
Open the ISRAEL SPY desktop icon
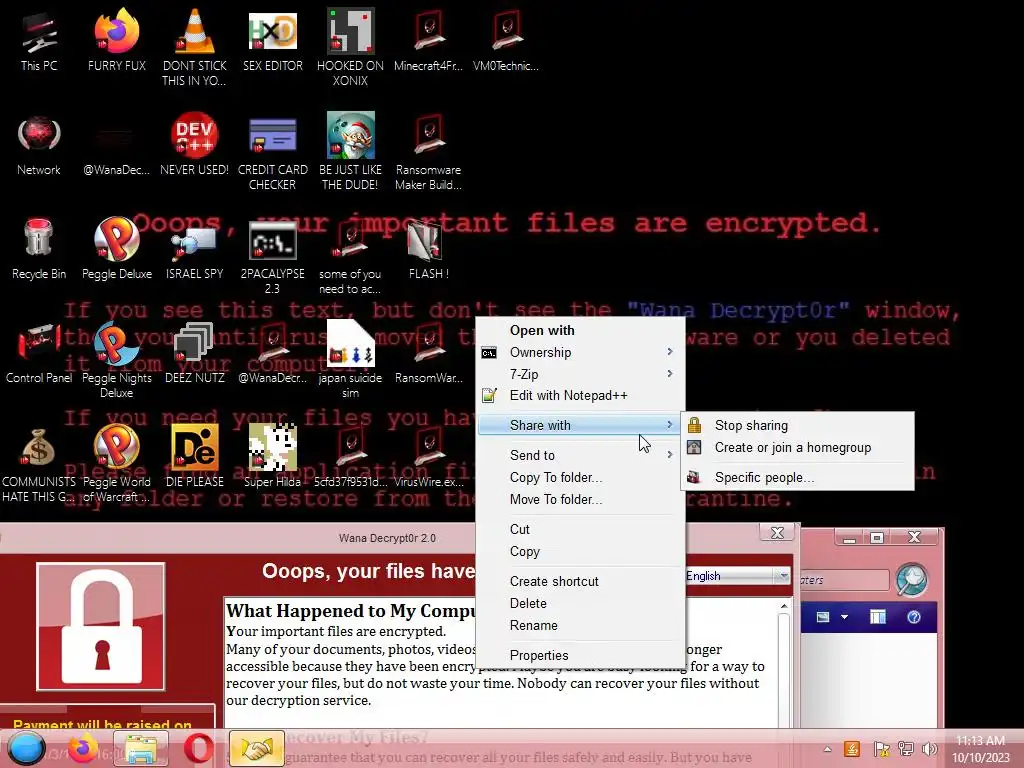tap(194, 253)
